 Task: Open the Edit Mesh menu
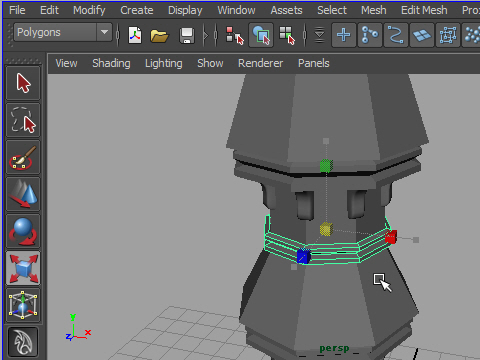(x=424, y=10)
